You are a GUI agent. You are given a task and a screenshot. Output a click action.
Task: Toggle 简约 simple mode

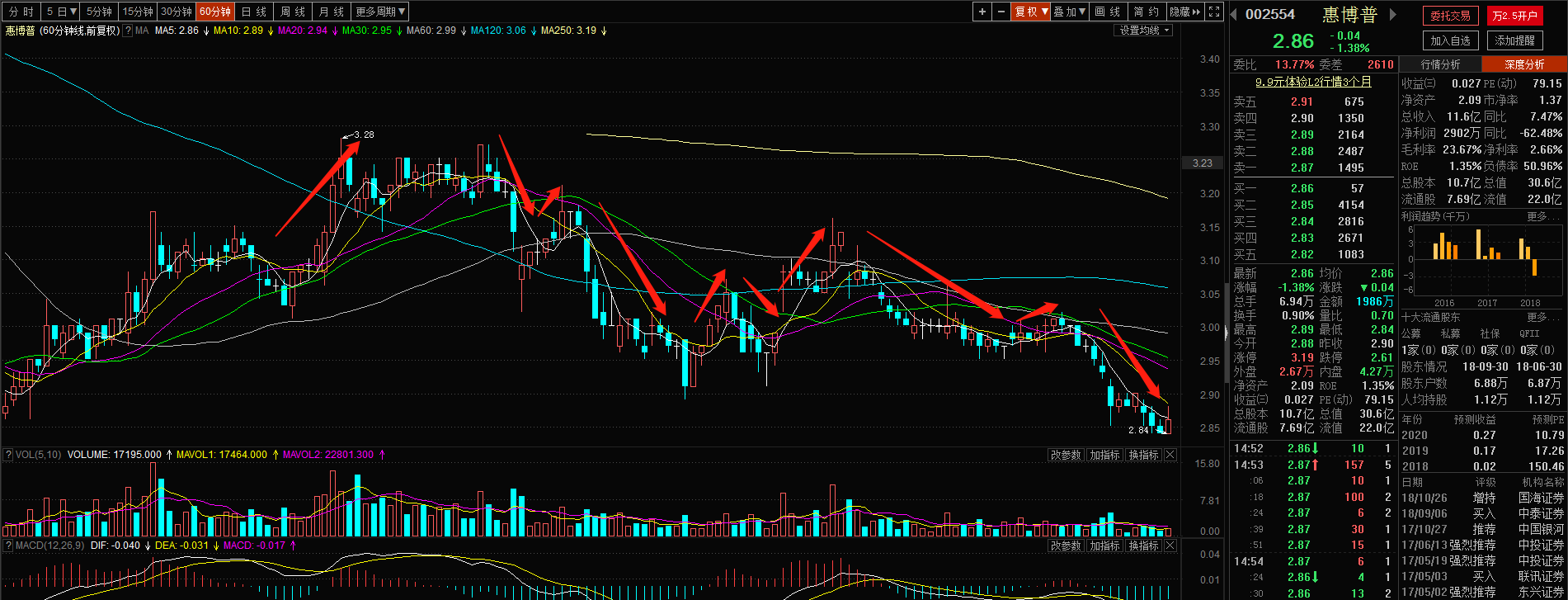click(x=1147, y=12)
